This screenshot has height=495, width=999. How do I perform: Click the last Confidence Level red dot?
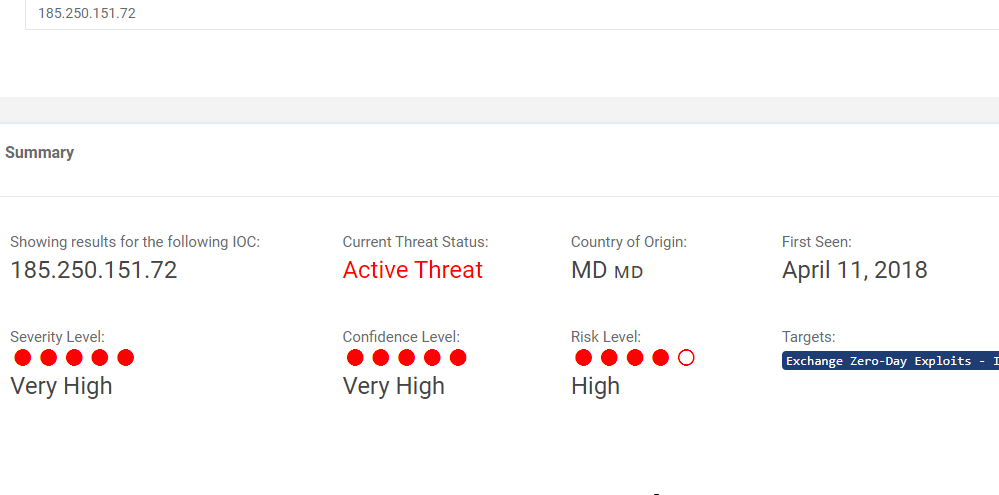tap(458, 358)
